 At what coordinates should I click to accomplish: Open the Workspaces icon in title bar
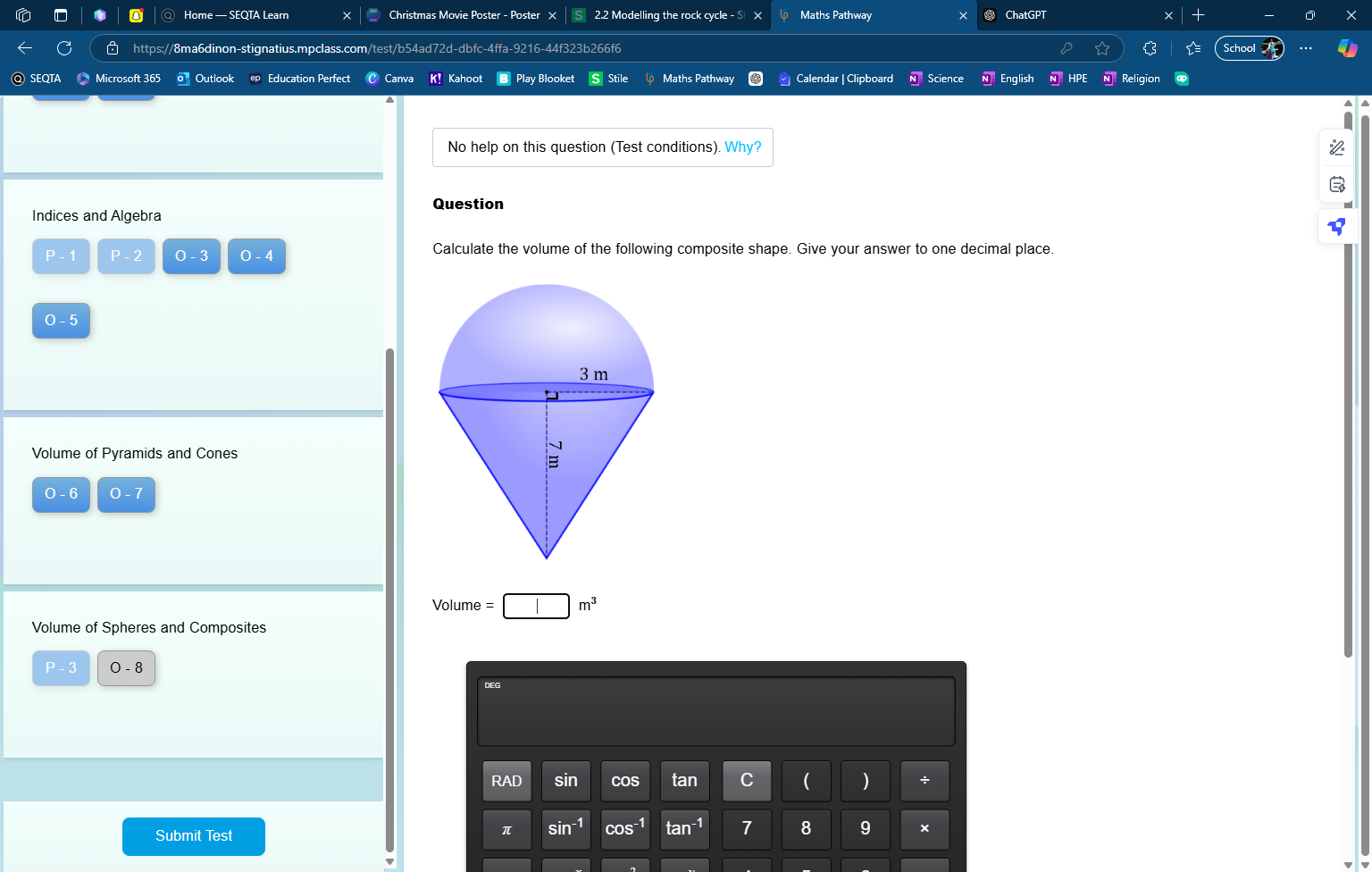coord(24,15)
